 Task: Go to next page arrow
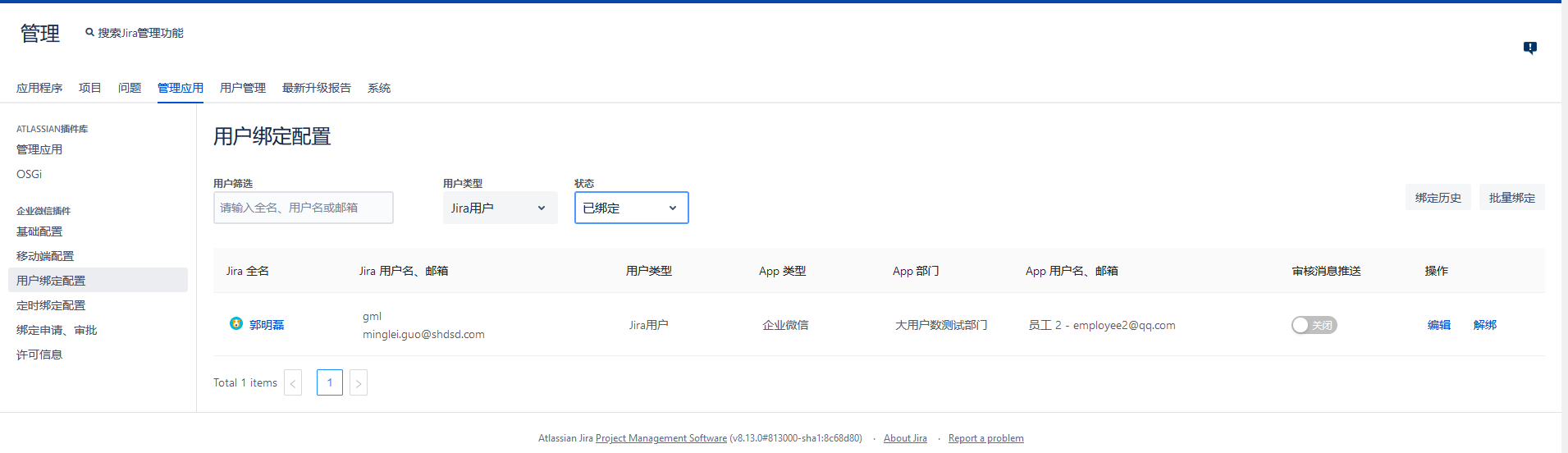(359, 383)
